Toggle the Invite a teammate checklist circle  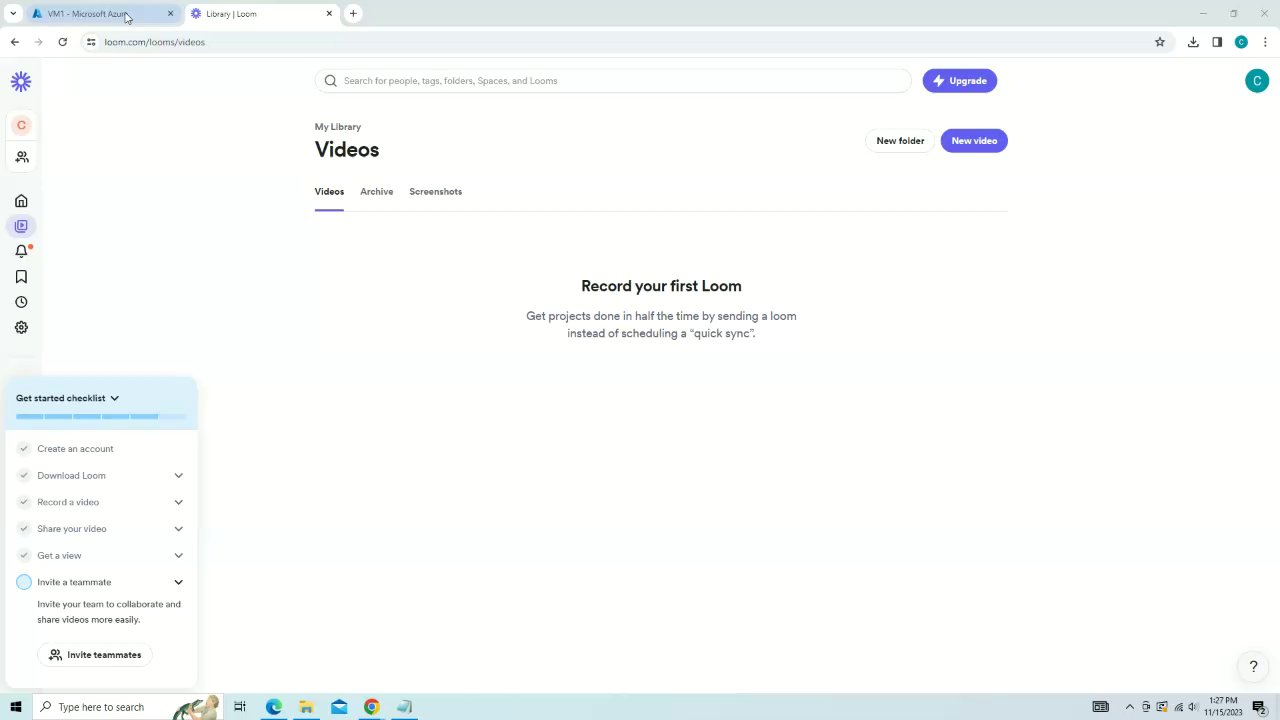coord(24,582)
